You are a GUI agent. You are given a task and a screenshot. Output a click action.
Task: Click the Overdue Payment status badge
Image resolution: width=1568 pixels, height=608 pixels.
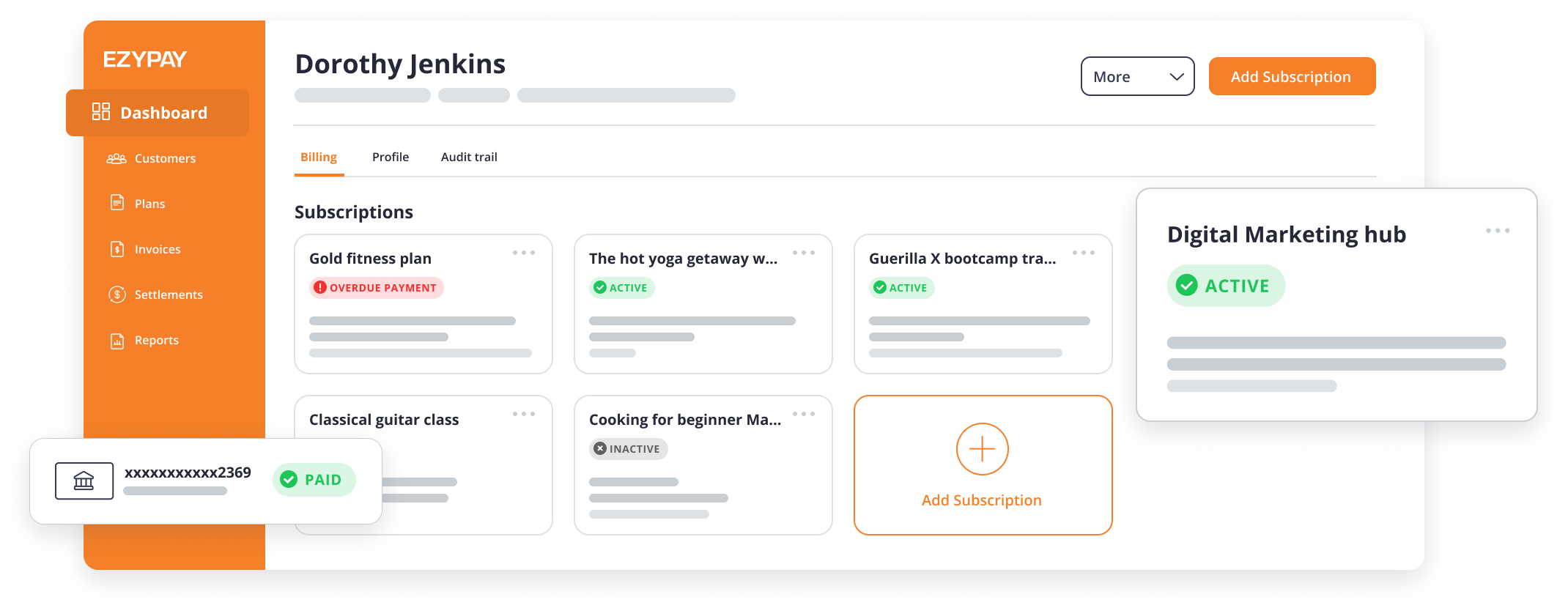pos(377,288)
